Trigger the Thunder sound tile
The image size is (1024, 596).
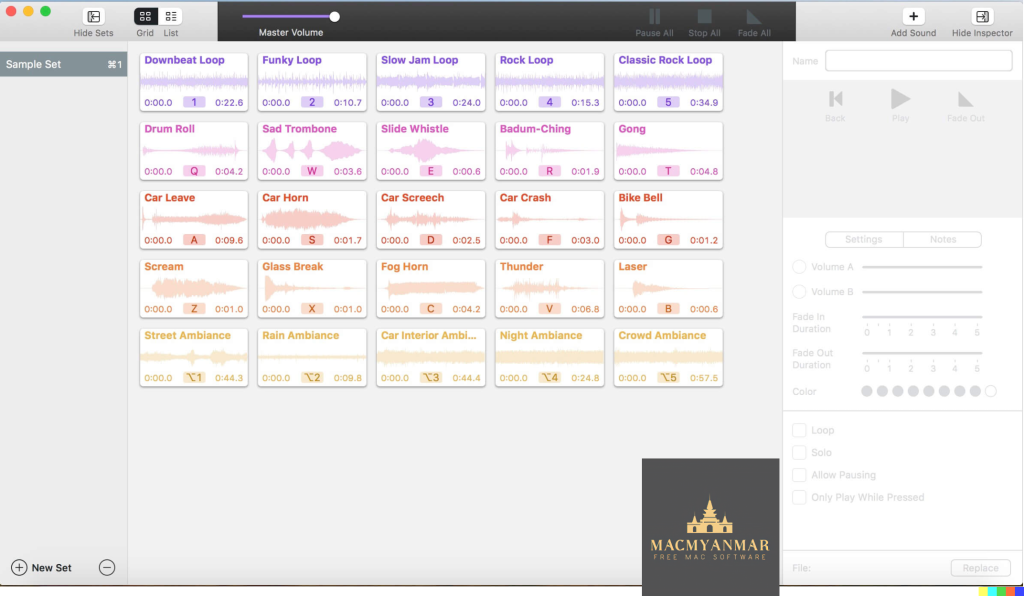point(550,289)
